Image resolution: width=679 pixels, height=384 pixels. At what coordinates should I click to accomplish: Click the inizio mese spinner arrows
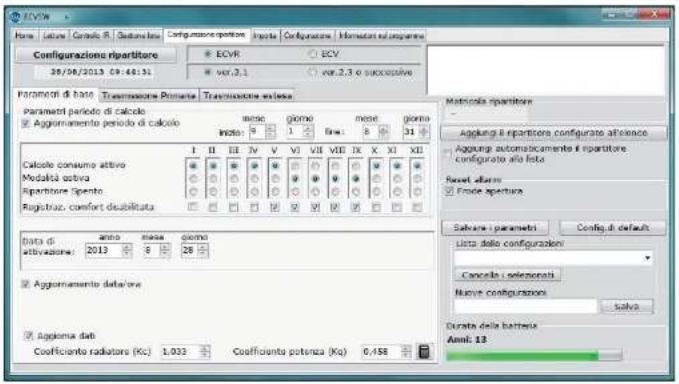point(270,131)
